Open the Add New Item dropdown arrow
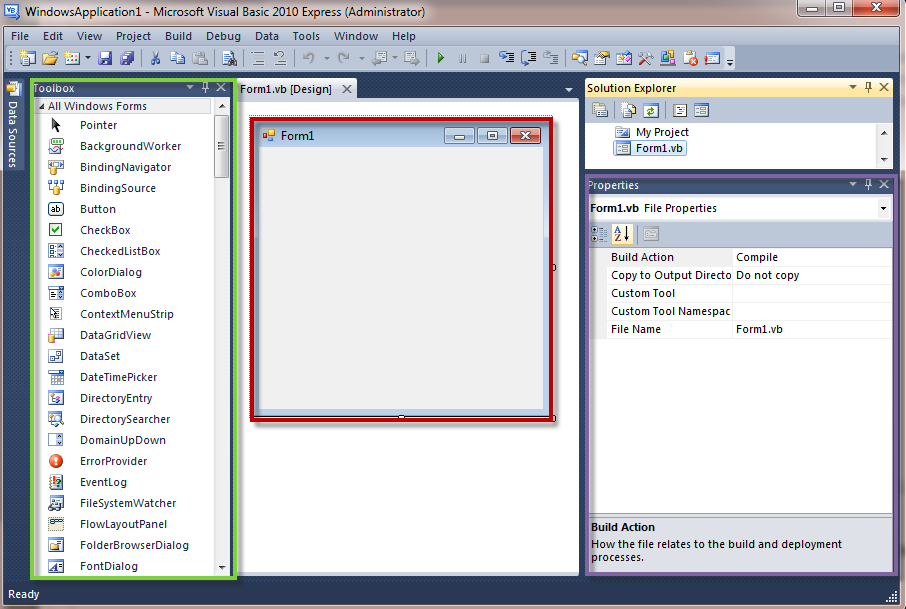906x609 pixels. pyautogui.click(x=88, y=58)
